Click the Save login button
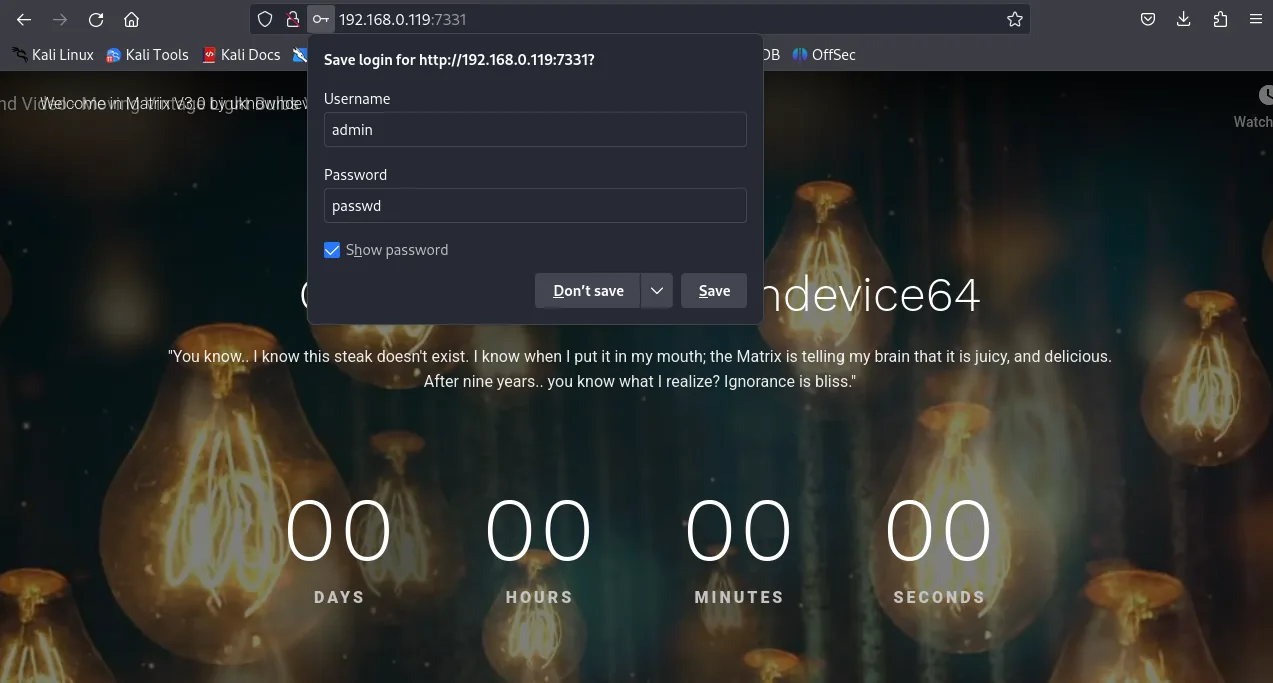 (x=714, y=291)
